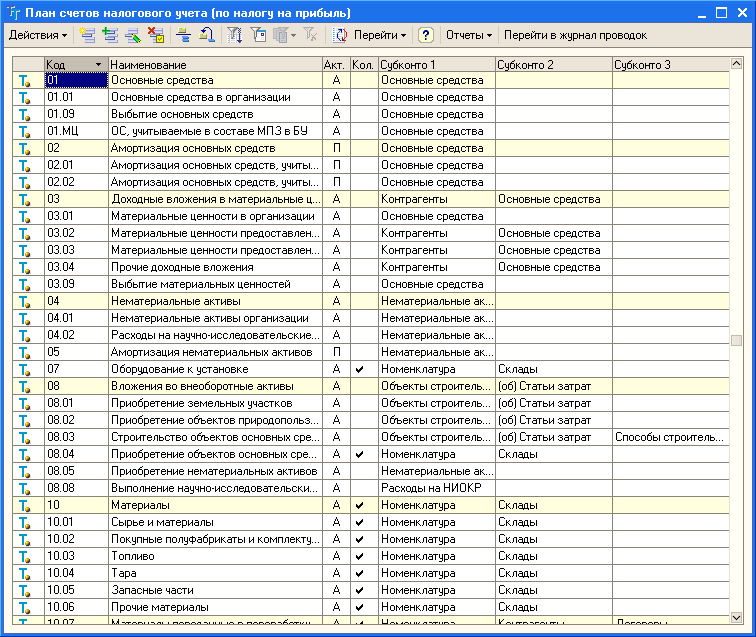Open the Filter and sorting icon
756x637 pixels.
(x=235, y=35)
